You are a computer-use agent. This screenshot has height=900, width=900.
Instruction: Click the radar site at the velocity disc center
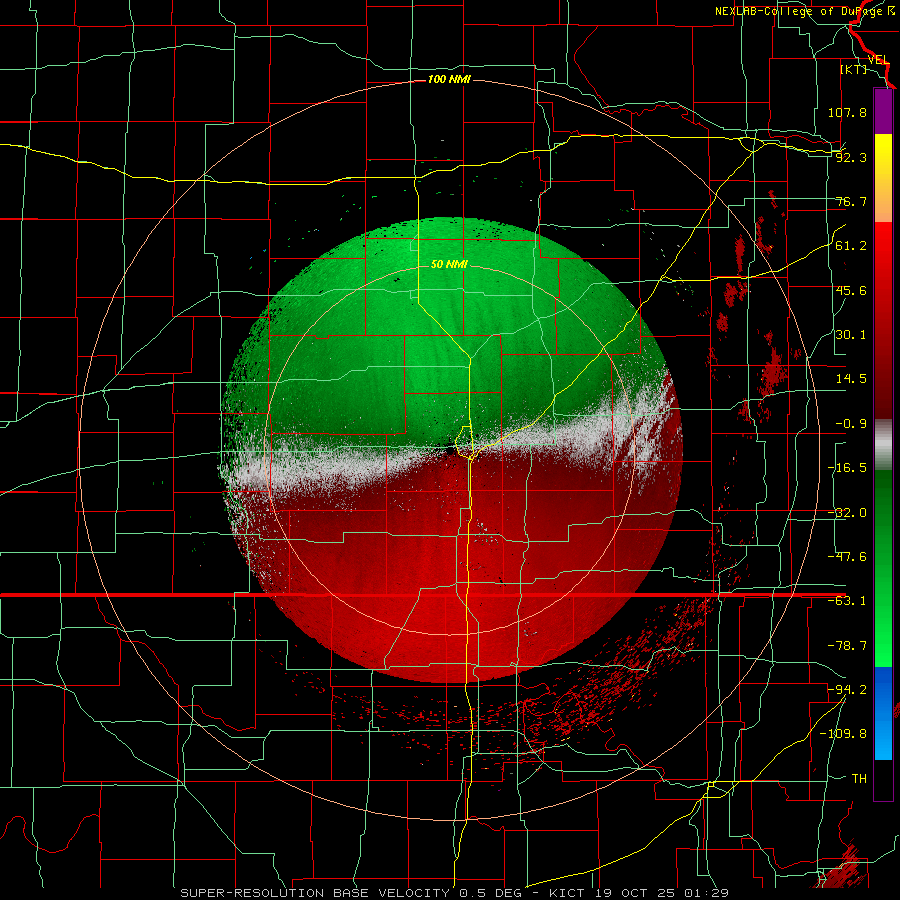449,450
